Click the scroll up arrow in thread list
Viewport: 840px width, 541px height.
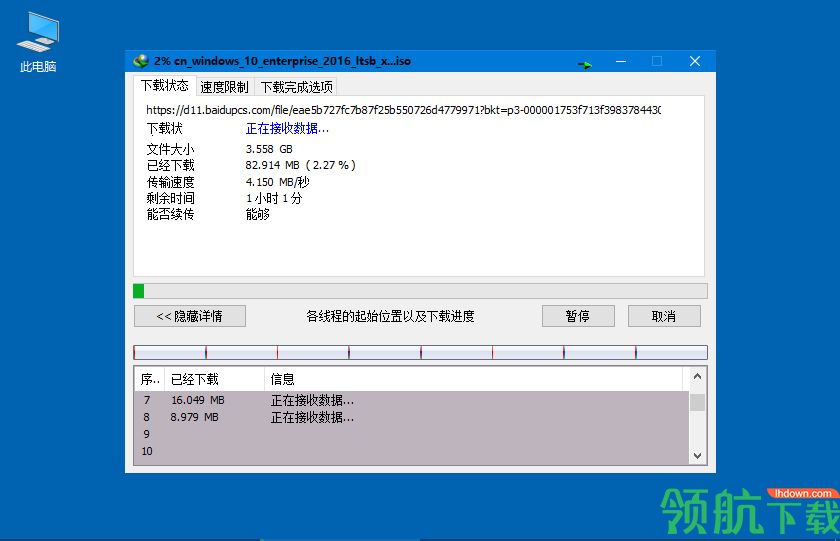(x=697, y=377)
